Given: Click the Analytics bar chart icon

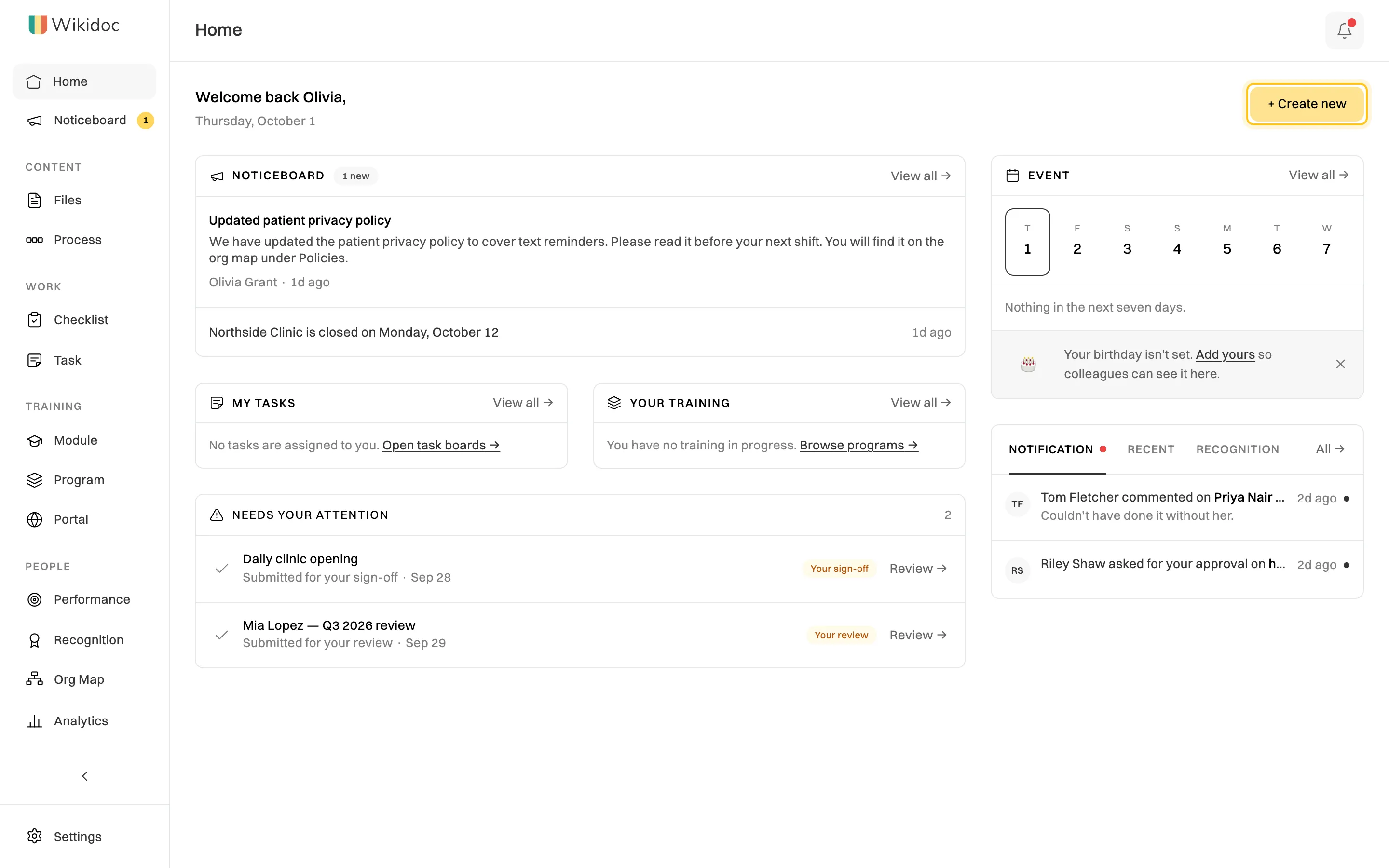Looking at the screenshot, I should point(34,721).
